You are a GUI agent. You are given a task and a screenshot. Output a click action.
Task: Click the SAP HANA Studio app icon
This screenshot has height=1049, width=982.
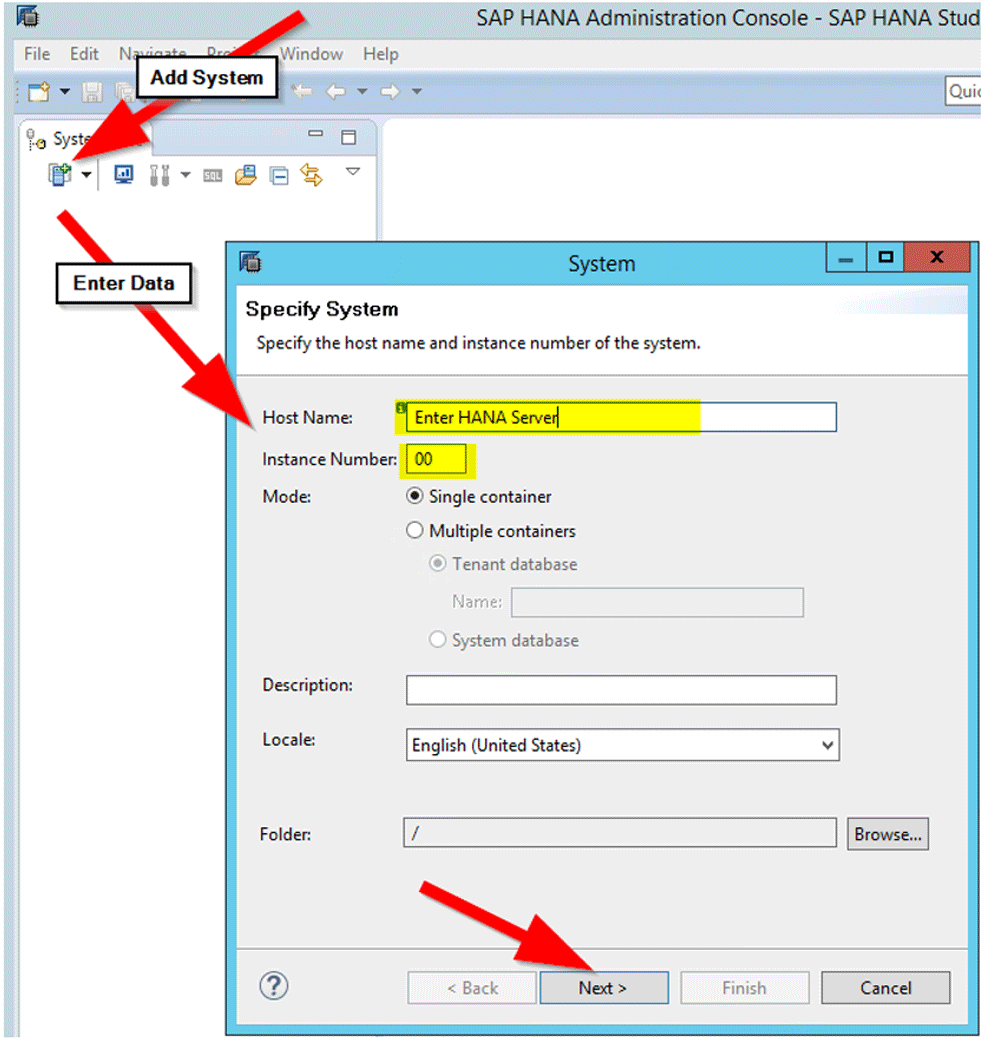click(x=27, y=17)
